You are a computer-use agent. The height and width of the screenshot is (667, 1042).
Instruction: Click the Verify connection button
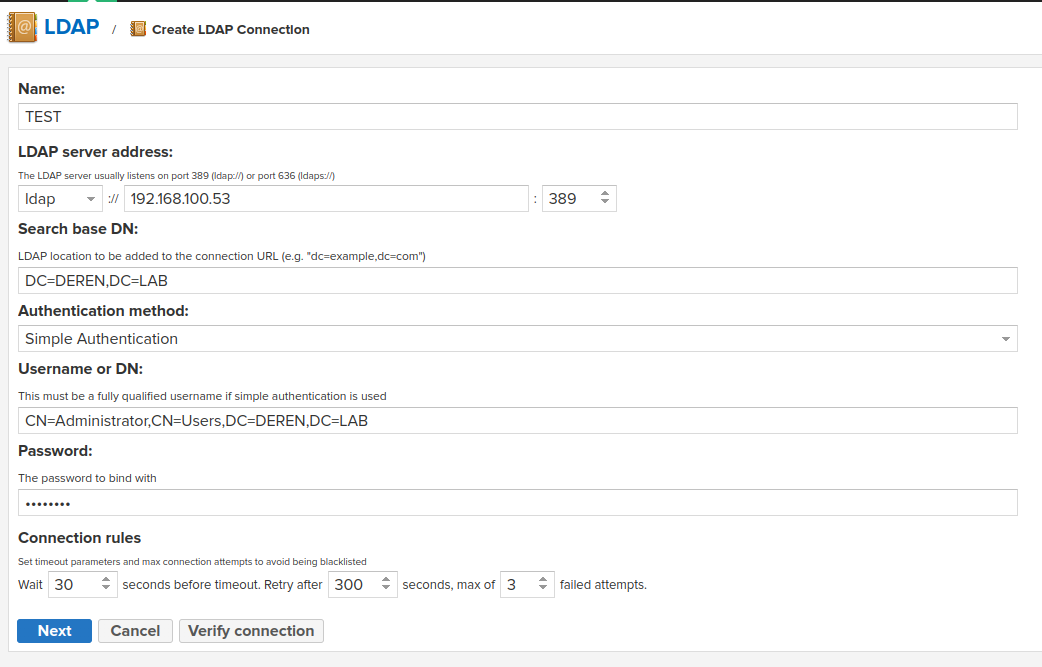[x=251, y=631]
